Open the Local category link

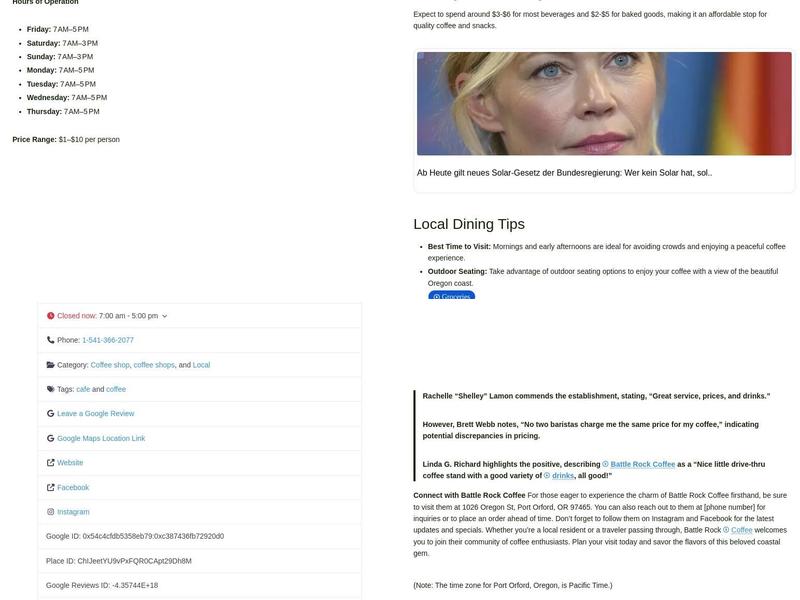click(201, 365)
